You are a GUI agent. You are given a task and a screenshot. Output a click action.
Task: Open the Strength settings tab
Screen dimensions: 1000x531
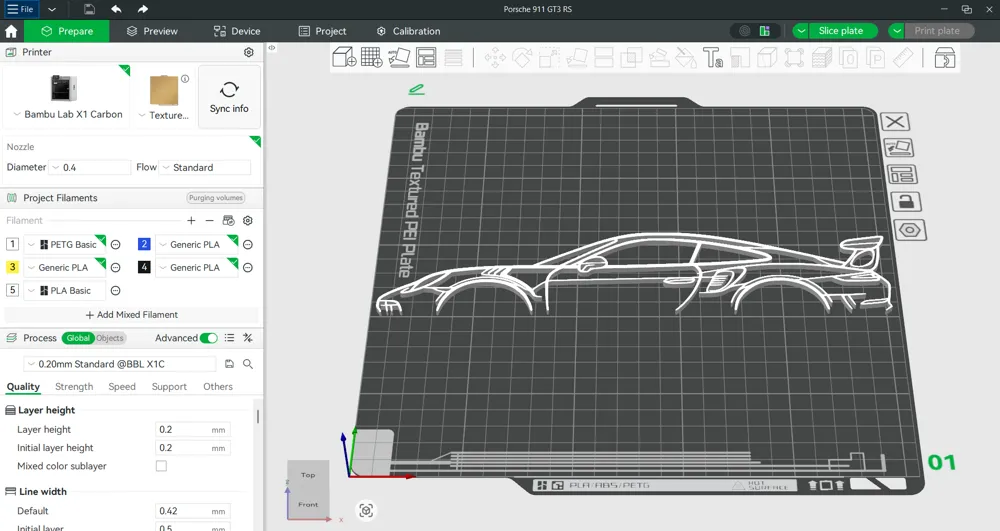74,386
